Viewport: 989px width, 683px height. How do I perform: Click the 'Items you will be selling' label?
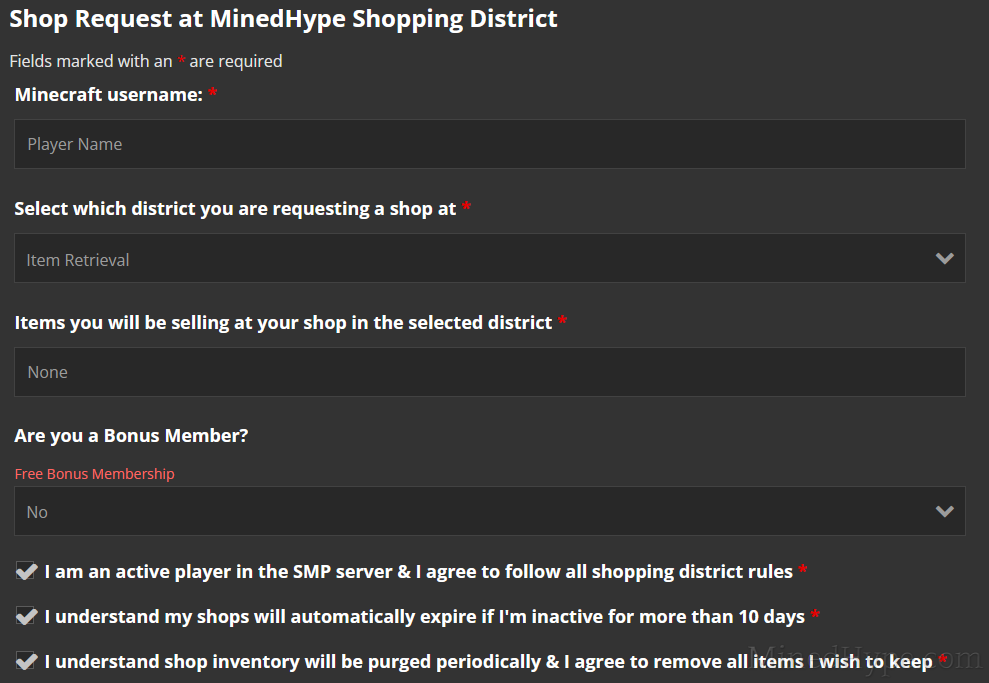(283, 322)
